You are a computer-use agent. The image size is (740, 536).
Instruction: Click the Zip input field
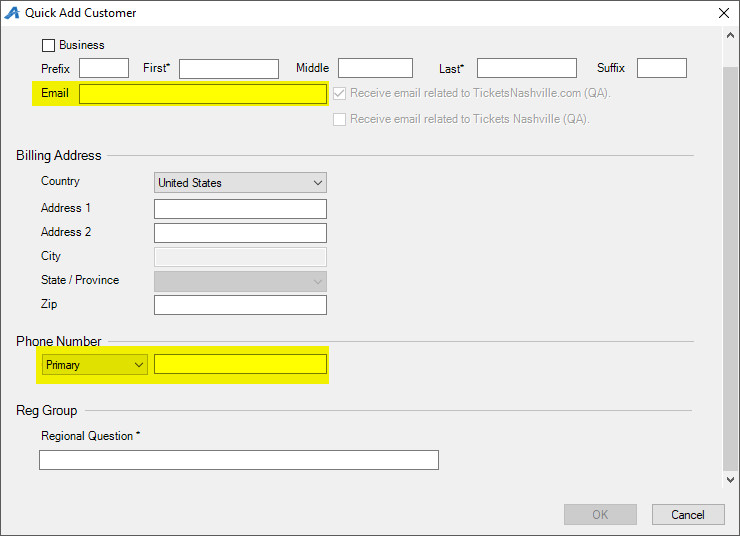(240, 305)
